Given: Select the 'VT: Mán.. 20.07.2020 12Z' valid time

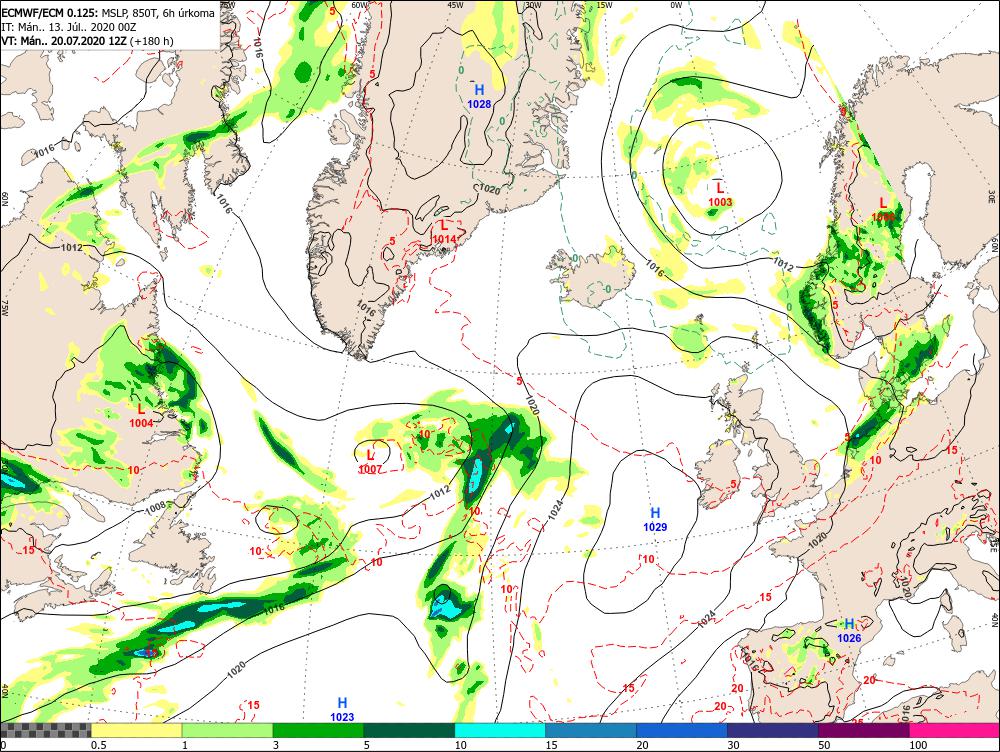Looking at the screenshot, I should (x=64, y=41).
